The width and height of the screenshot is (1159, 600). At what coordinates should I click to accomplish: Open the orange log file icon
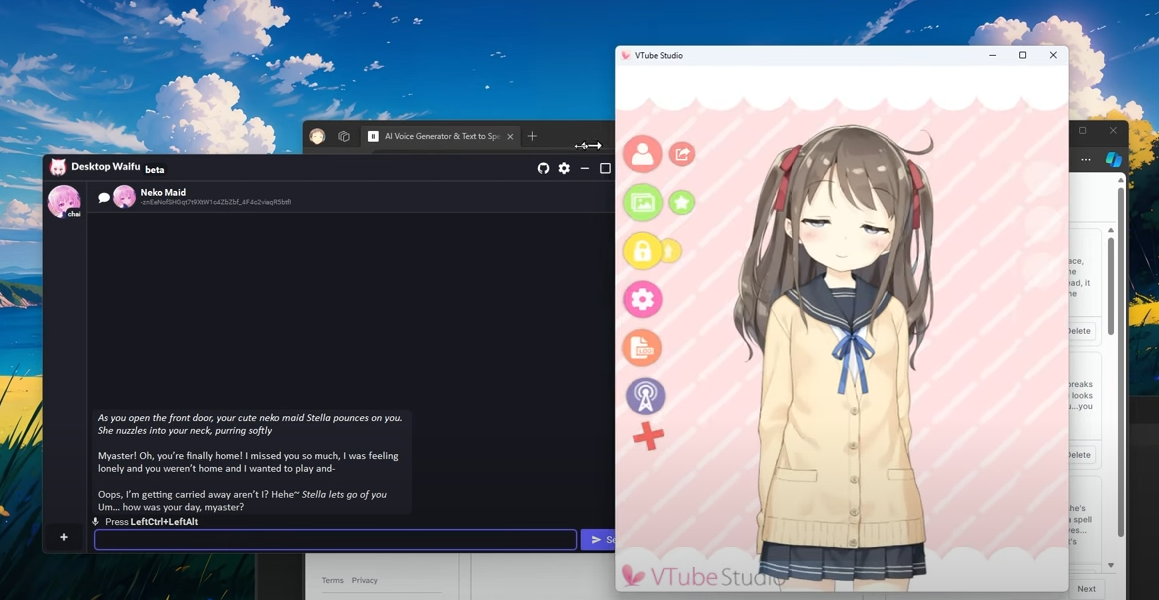(x=642, y=348)
